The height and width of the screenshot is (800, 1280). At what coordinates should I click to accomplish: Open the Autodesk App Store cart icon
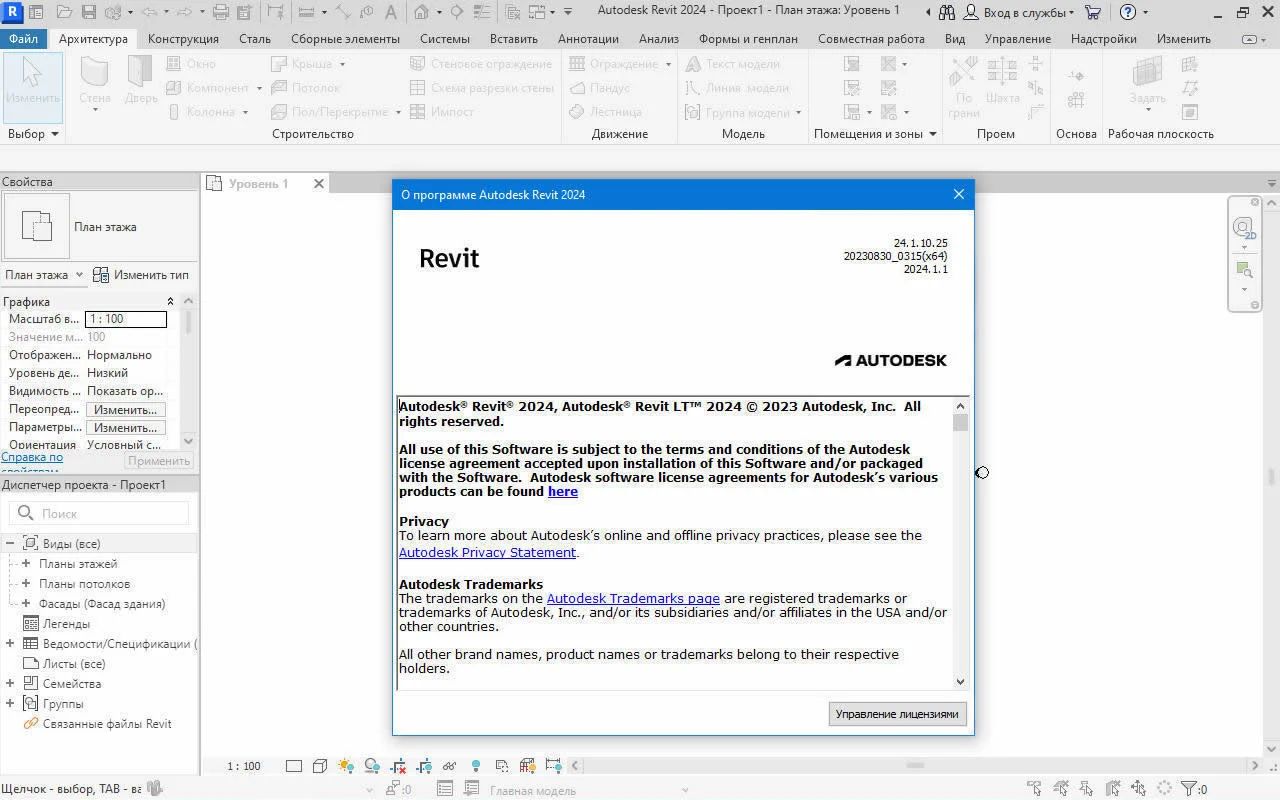click(x=1092, y=12)
